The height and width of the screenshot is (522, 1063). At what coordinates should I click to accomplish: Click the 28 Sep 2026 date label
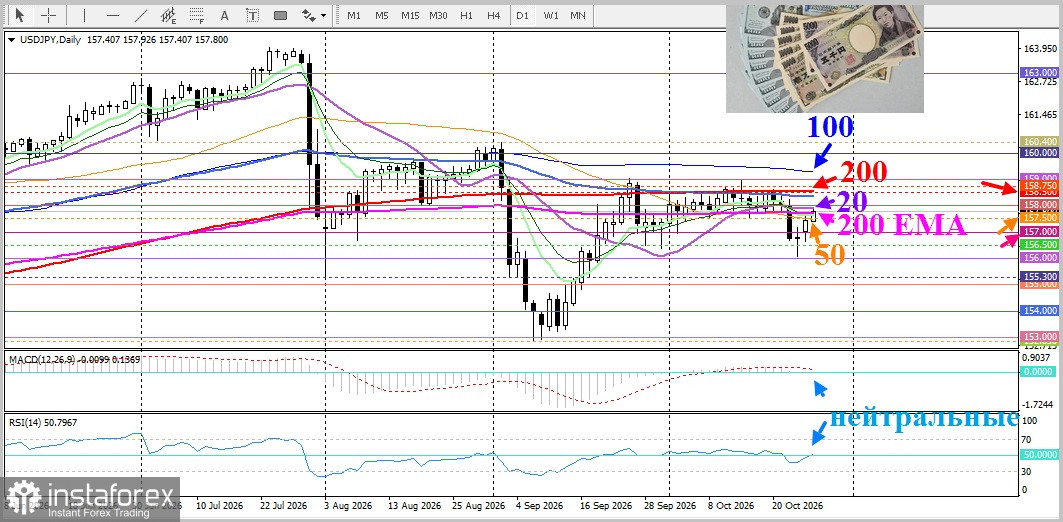(671, 506)
